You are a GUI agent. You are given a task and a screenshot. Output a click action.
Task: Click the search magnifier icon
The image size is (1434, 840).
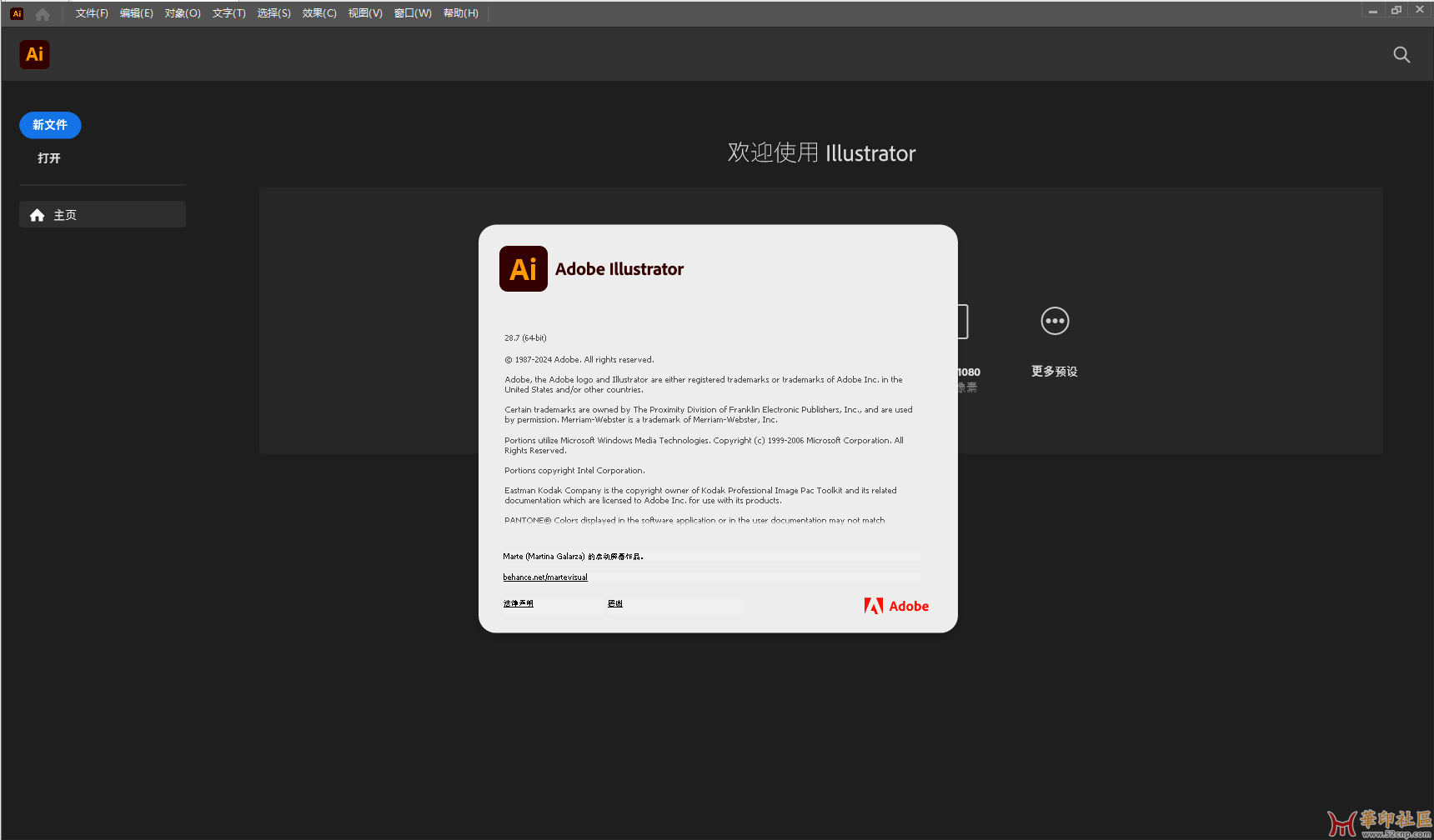[1401, 55]
